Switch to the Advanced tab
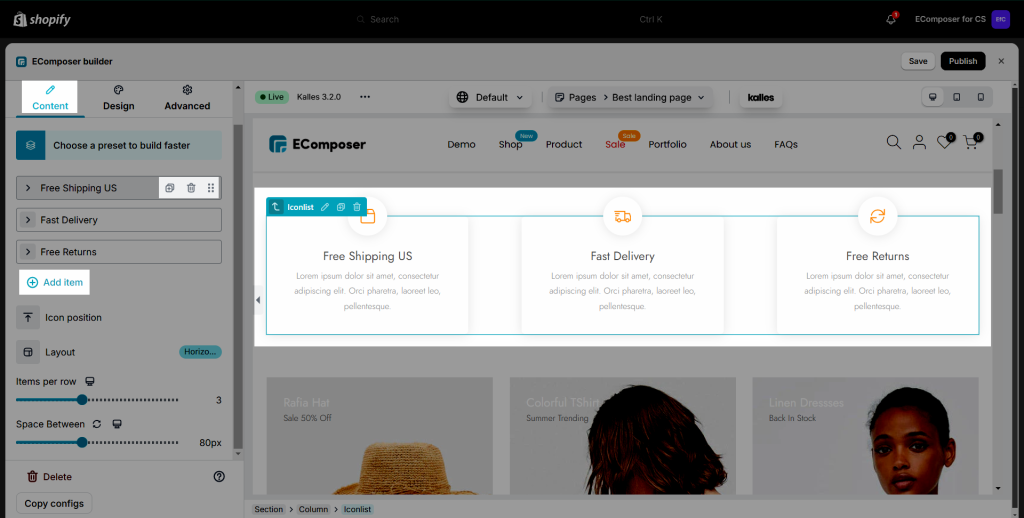 [187, 98]
